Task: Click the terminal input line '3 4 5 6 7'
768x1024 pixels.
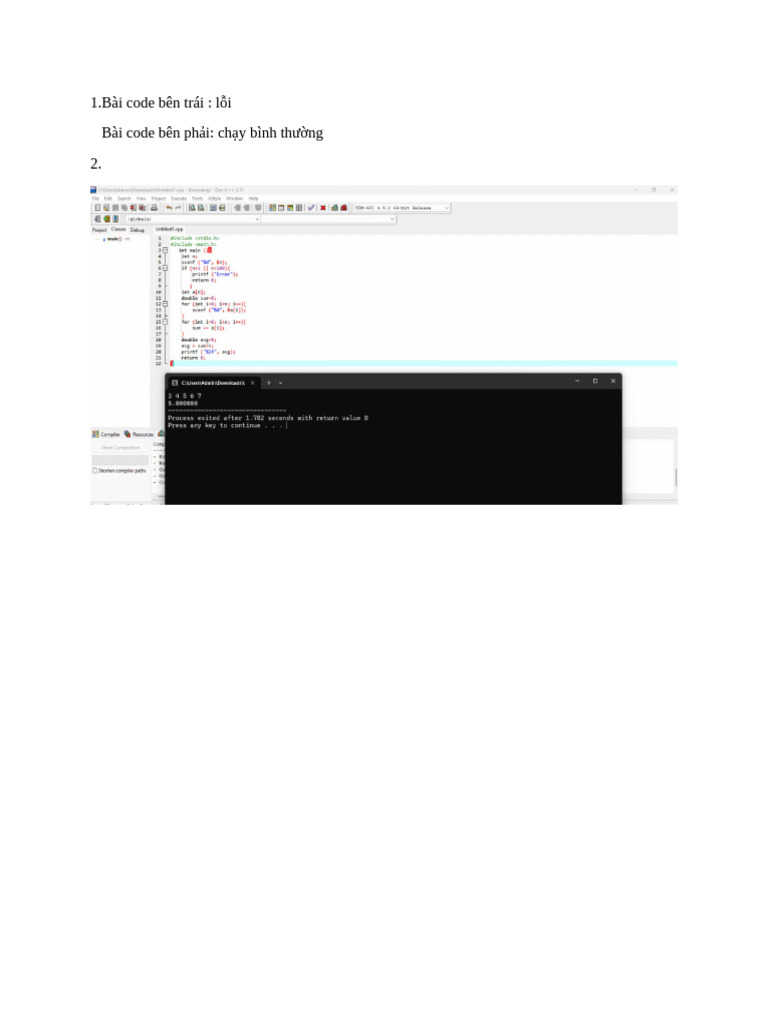Action: (185, 396)
